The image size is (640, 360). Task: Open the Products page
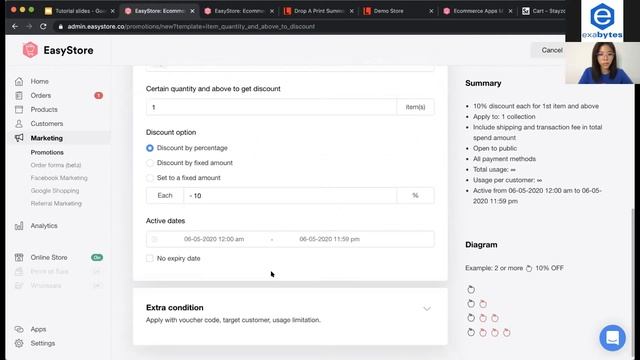(x=44, y=109)
